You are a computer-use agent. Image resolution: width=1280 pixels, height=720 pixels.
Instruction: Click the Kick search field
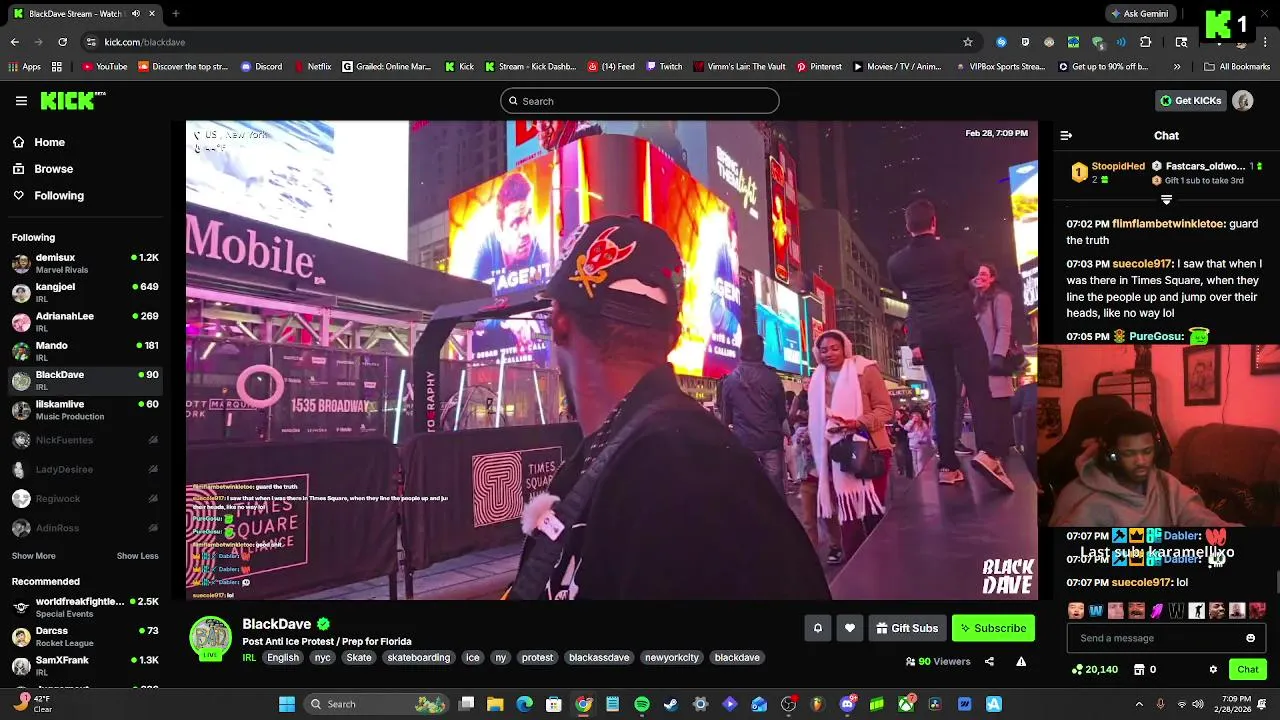640,101
